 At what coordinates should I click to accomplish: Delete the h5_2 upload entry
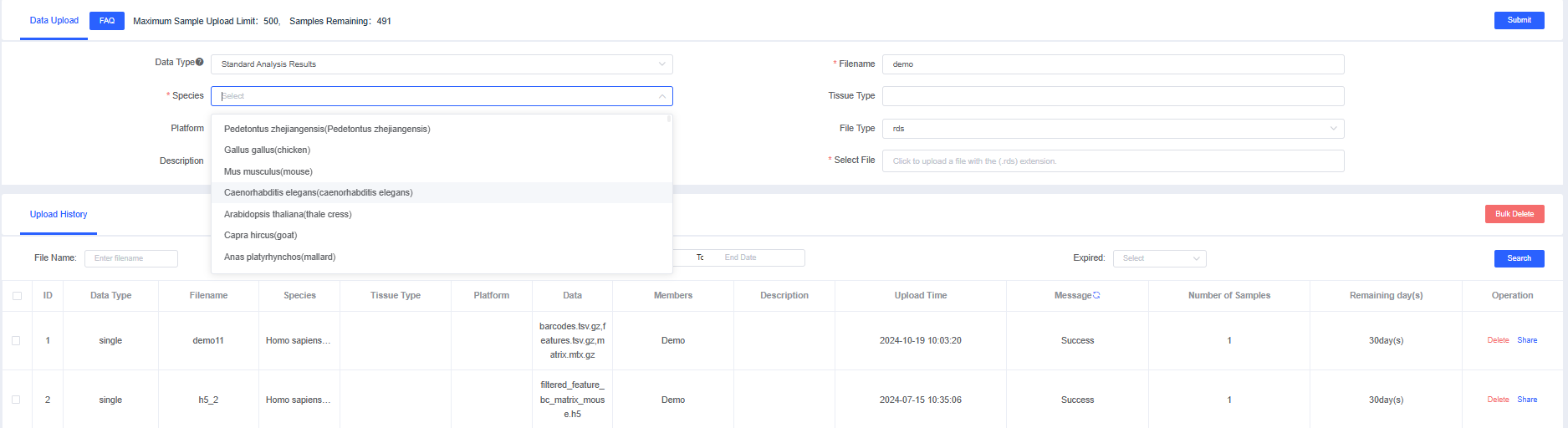(x=1498, y=400)
